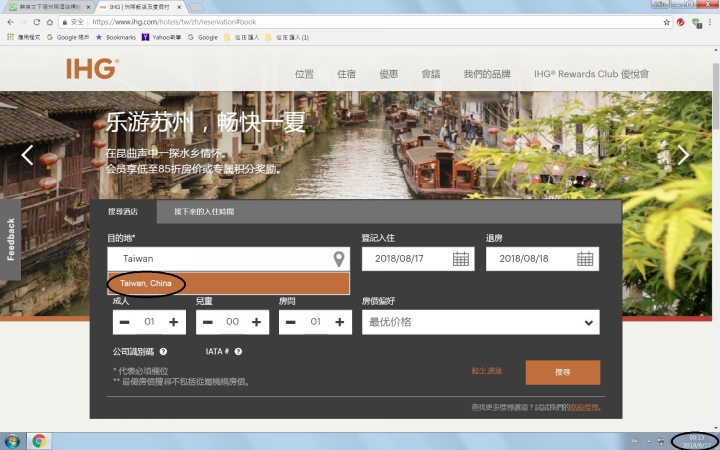Switch to 接下來的入住時間 tab
Viewport: 720px width, 450px height.
[204, 212]
